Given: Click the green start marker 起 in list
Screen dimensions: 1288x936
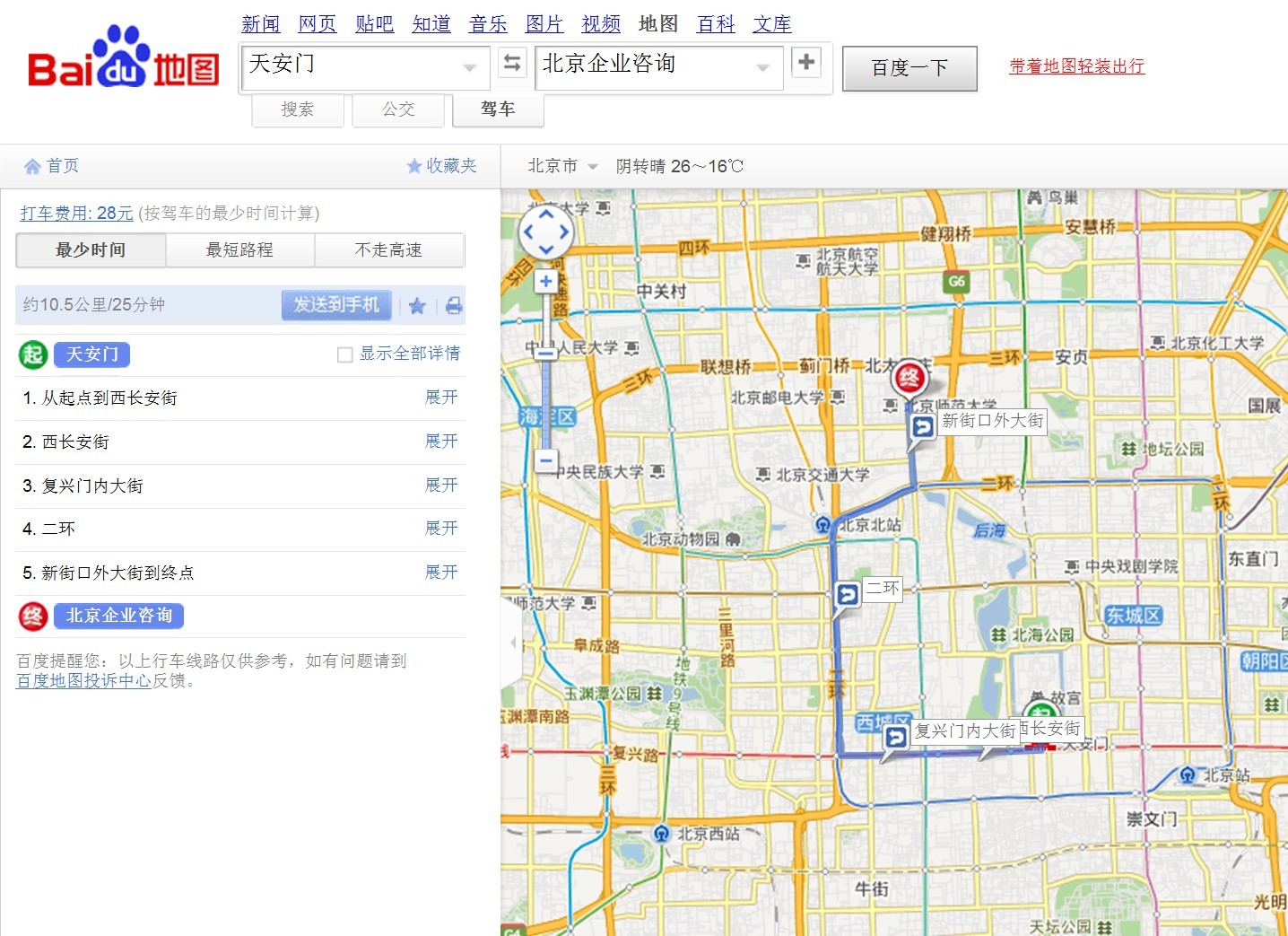Looking at the screenshot, I should [33, 354].
